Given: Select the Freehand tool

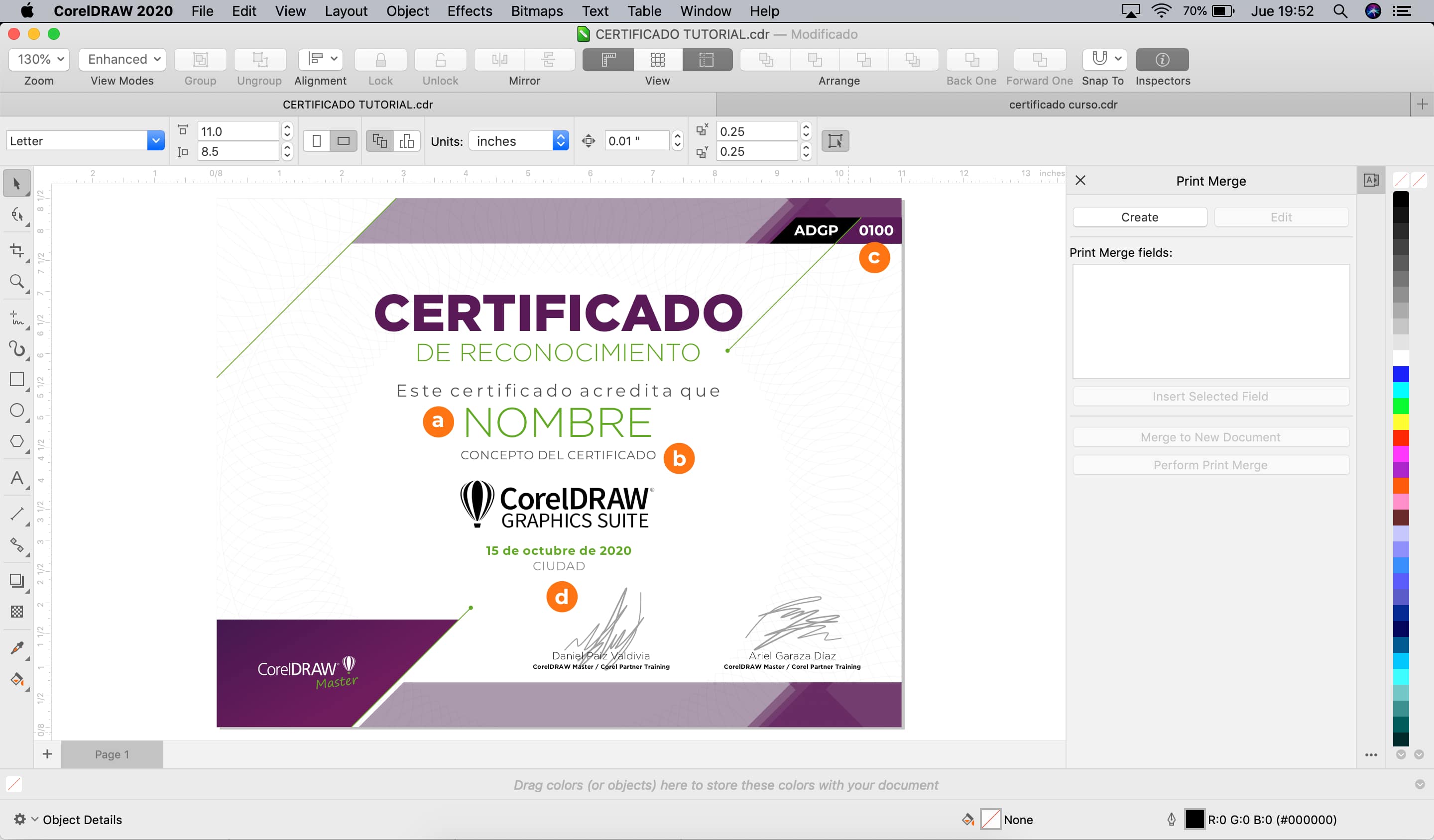Looking at the screenshot, I should [16, 318].
